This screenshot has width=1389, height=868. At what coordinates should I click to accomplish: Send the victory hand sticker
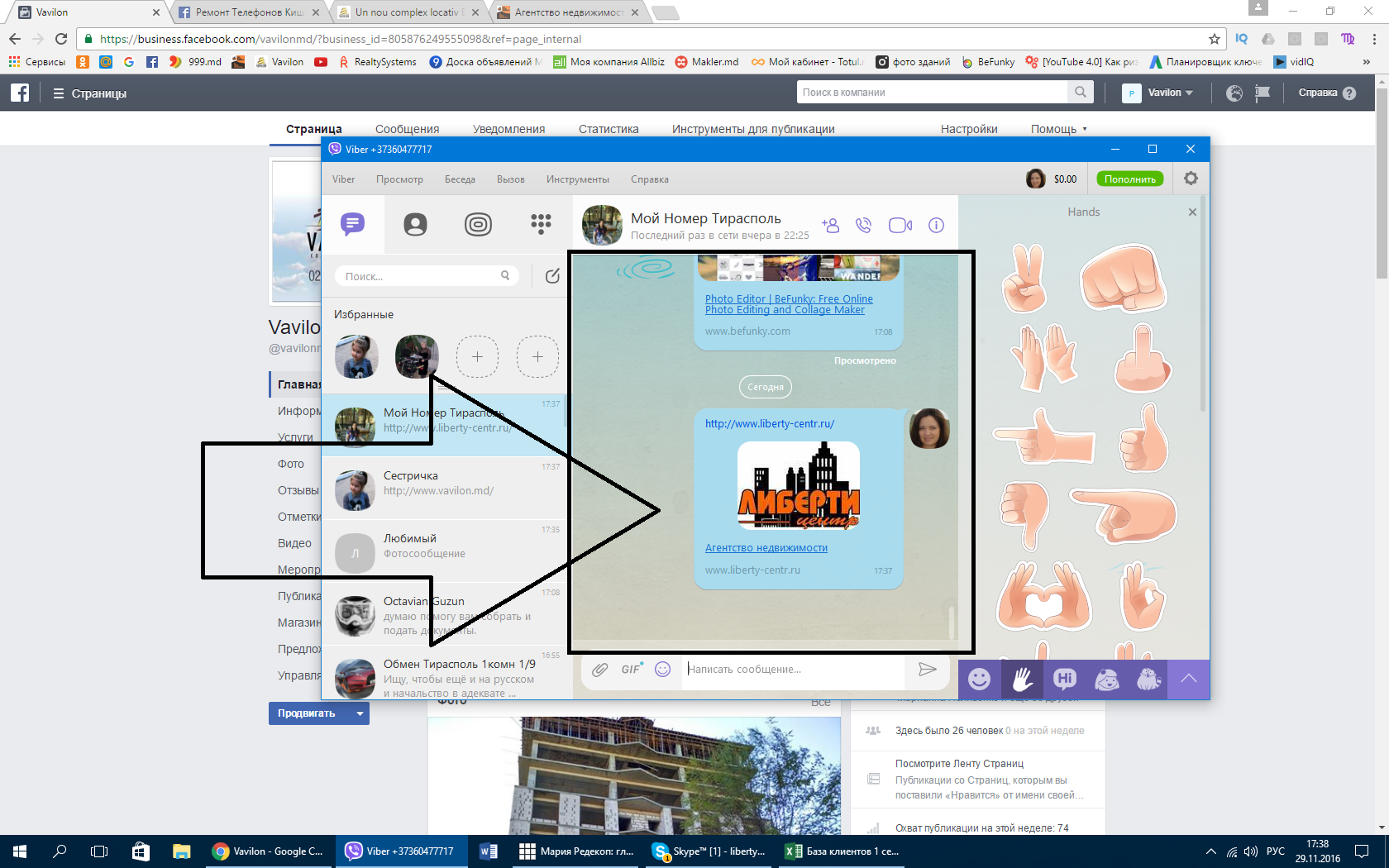(1024, 279)
